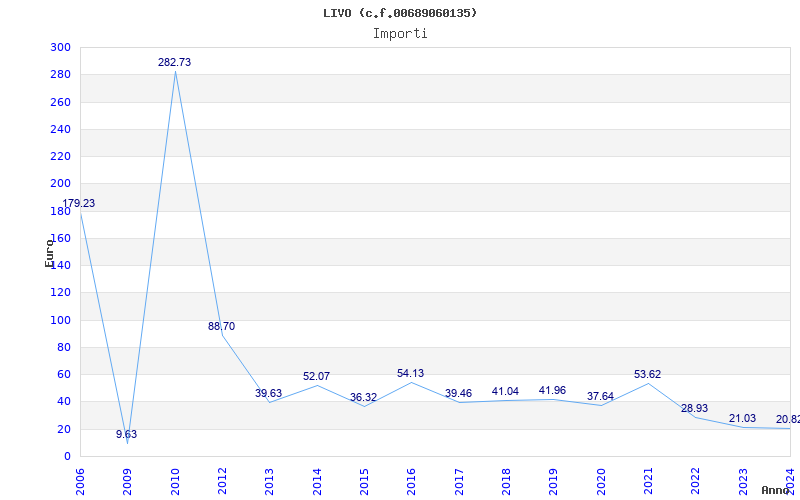Select the 52.07 value for 2014
This screenshot has height=500, width=800.
(x=316, y=377)
